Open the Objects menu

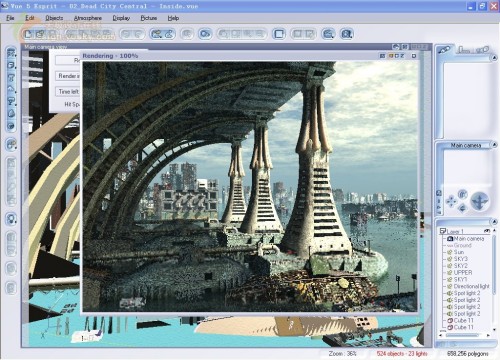click(54, 18)
